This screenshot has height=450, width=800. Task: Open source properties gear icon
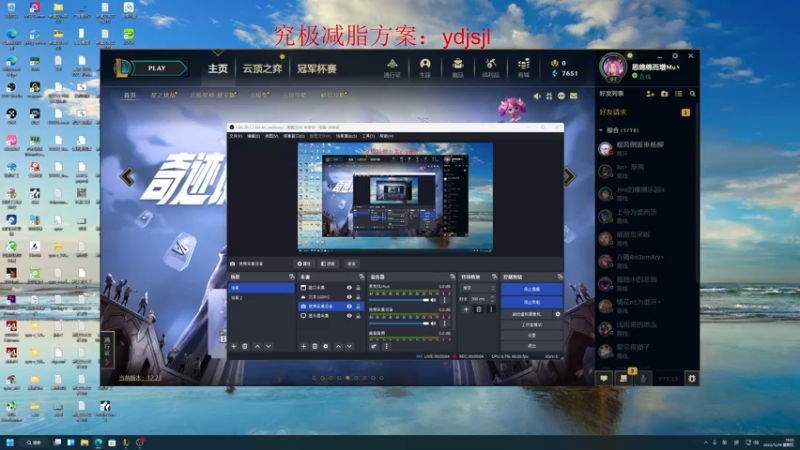(326, 346)
